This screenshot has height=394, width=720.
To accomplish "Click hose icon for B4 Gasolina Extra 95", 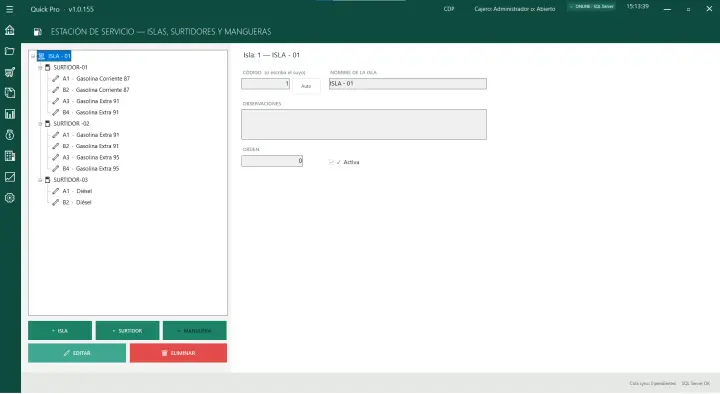I will [56, 169].
